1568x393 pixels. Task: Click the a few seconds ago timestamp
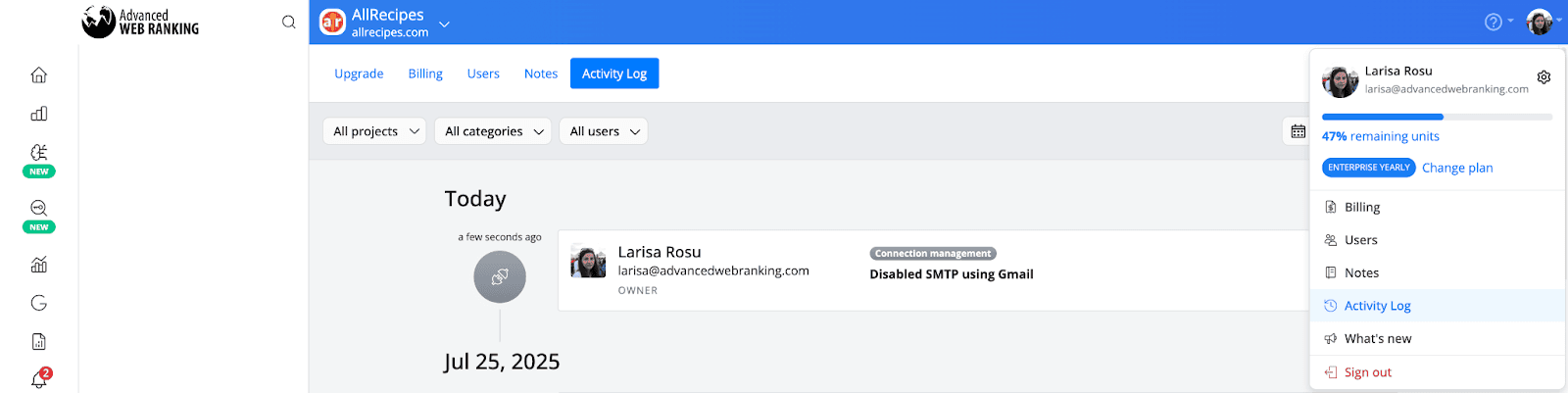[500, 237]
